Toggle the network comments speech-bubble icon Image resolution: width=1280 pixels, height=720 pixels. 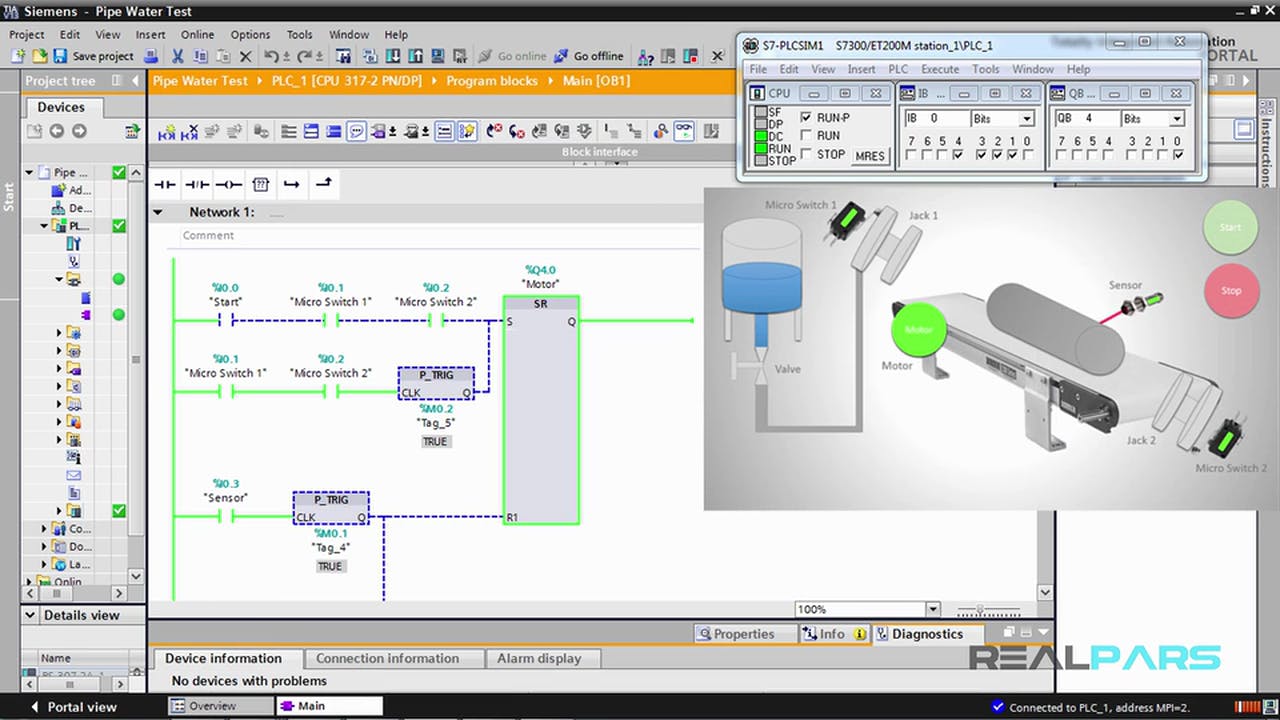(356, 131)
